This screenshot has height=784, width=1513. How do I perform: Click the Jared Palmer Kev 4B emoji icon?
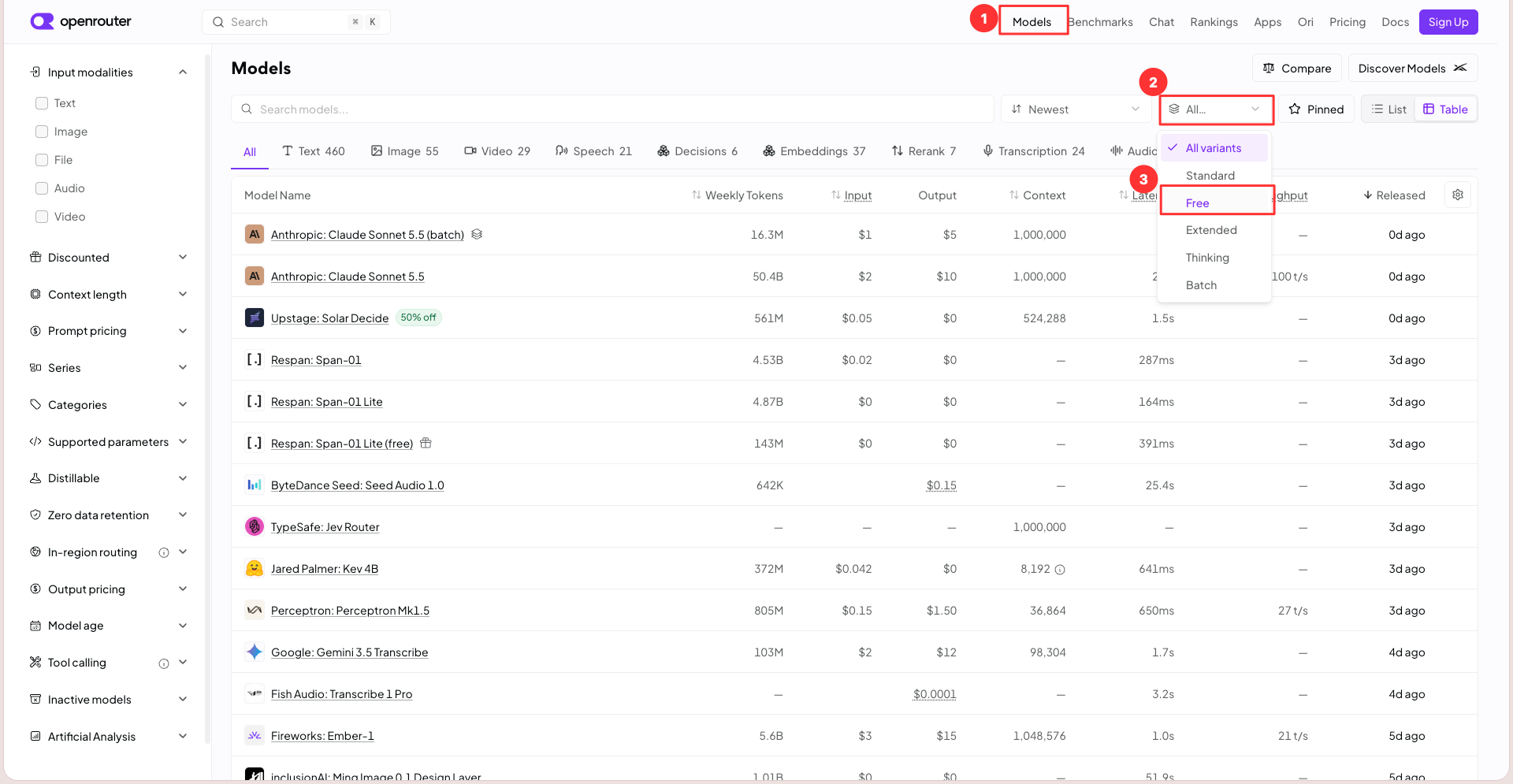pos(255,568)
